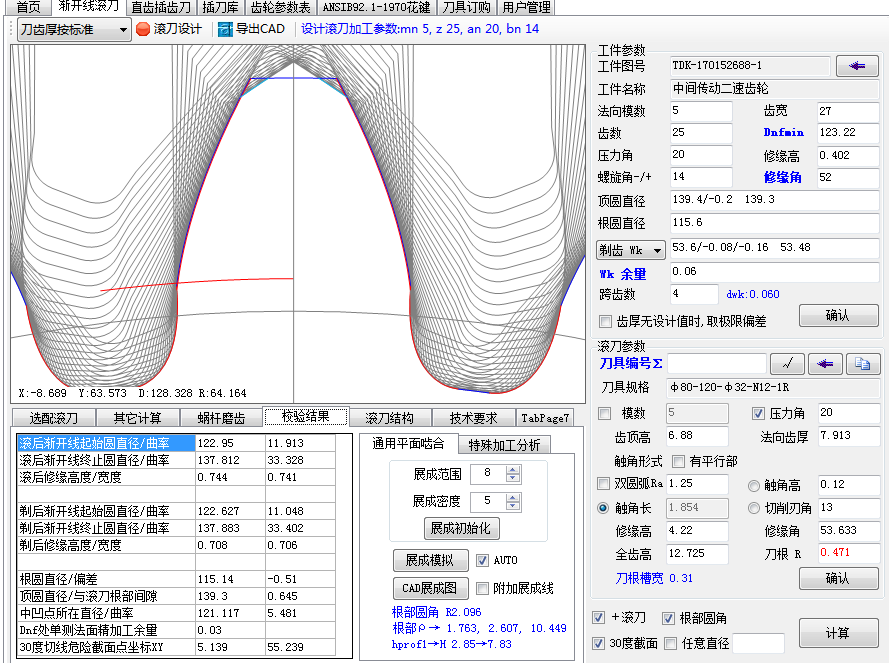Screen dimensions: 889x663
Task: Select the 通用平面啮合 tab
Action: click(408, 443)
